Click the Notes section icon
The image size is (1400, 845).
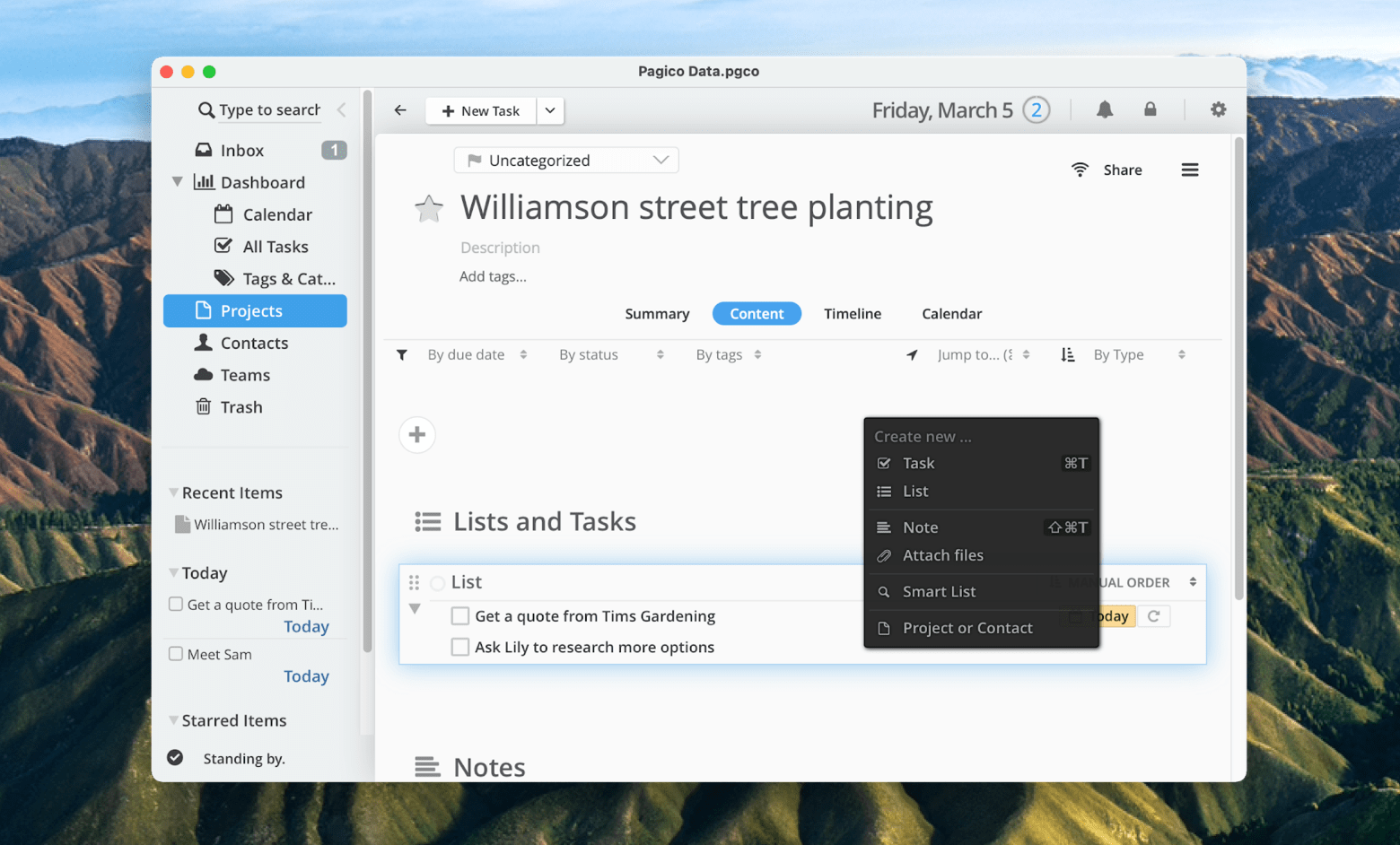pos(428,767)
